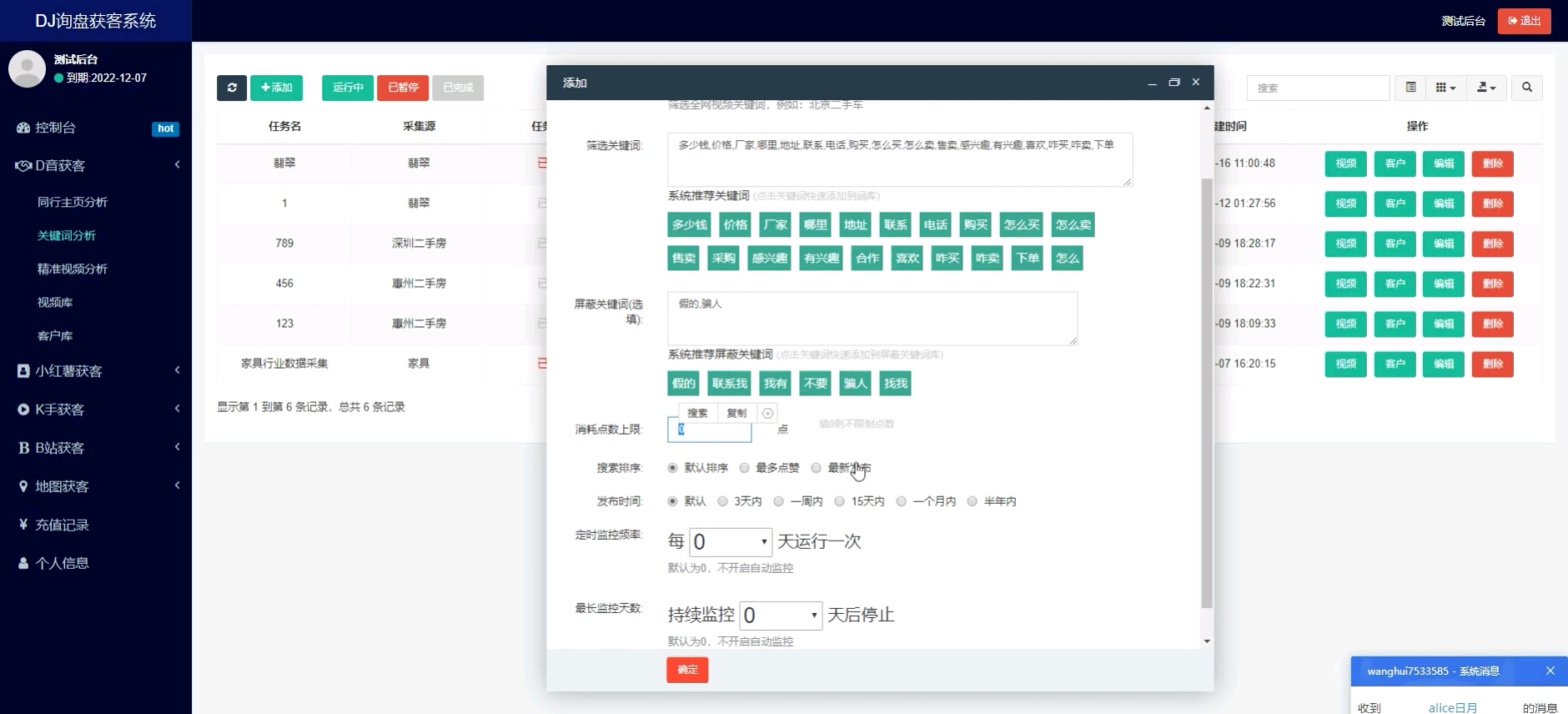Viewport: 1568px width, 714px height.
Task: Click the 控制台 dashboard icon in the sidebar
Action: click(23, 128)
